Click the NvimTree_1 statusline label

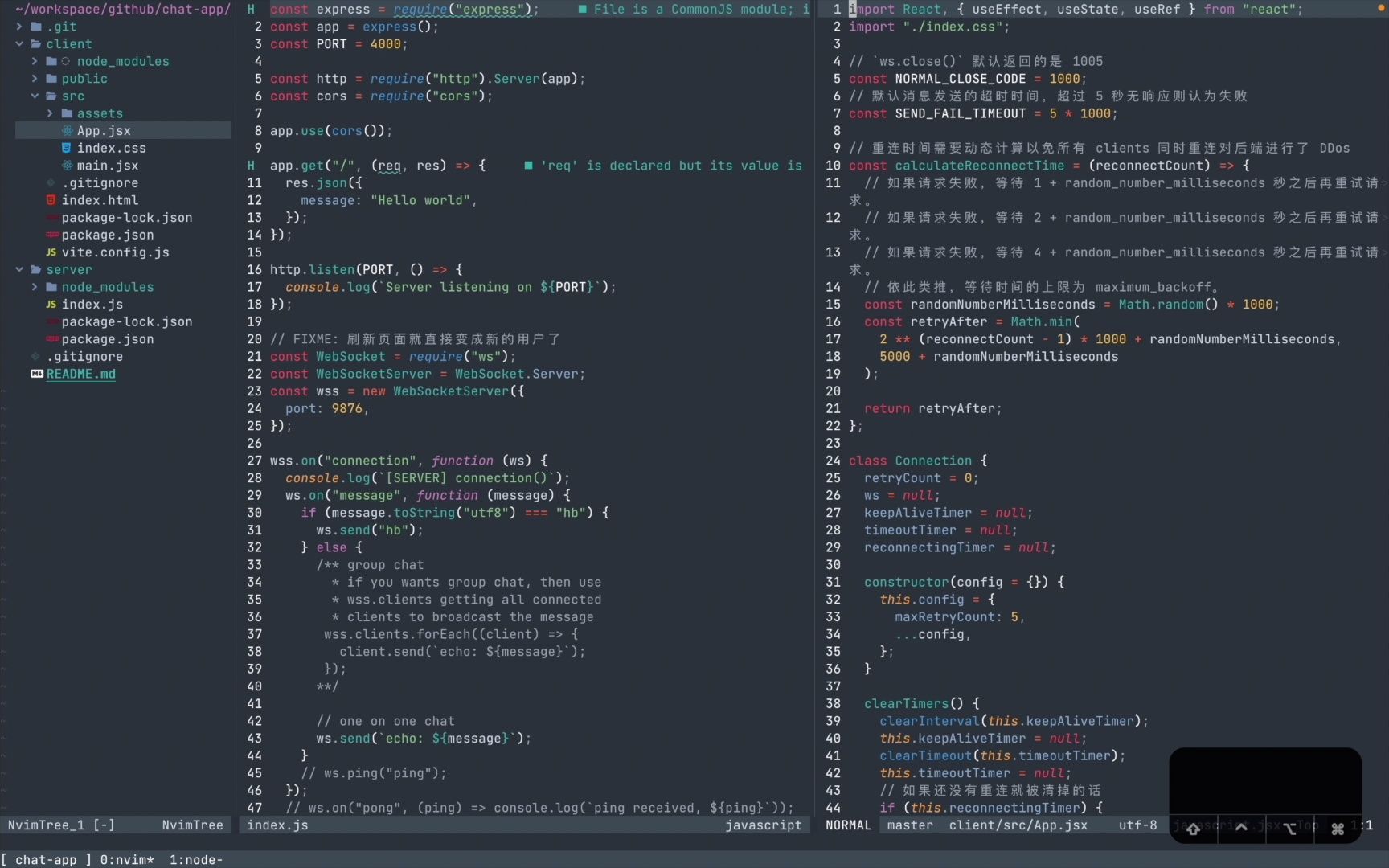pyautogui.click(x=46, y=825)
